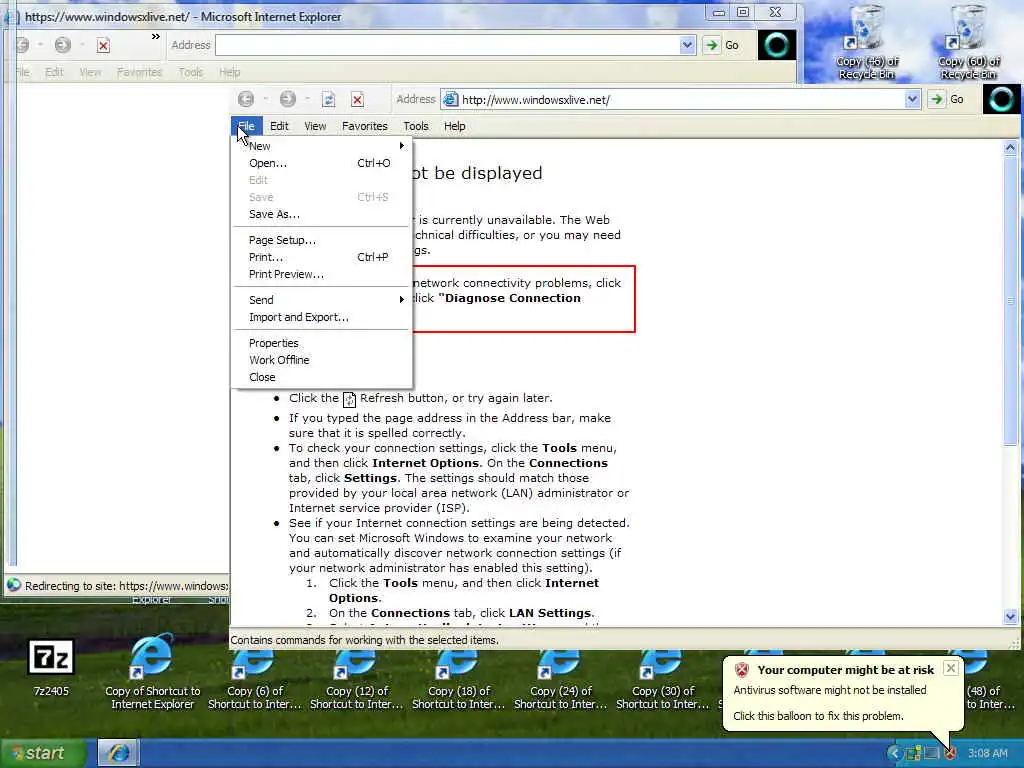Open address dropdown in background window
Screen dimensions: 1024x768
[x=687, y=45]
